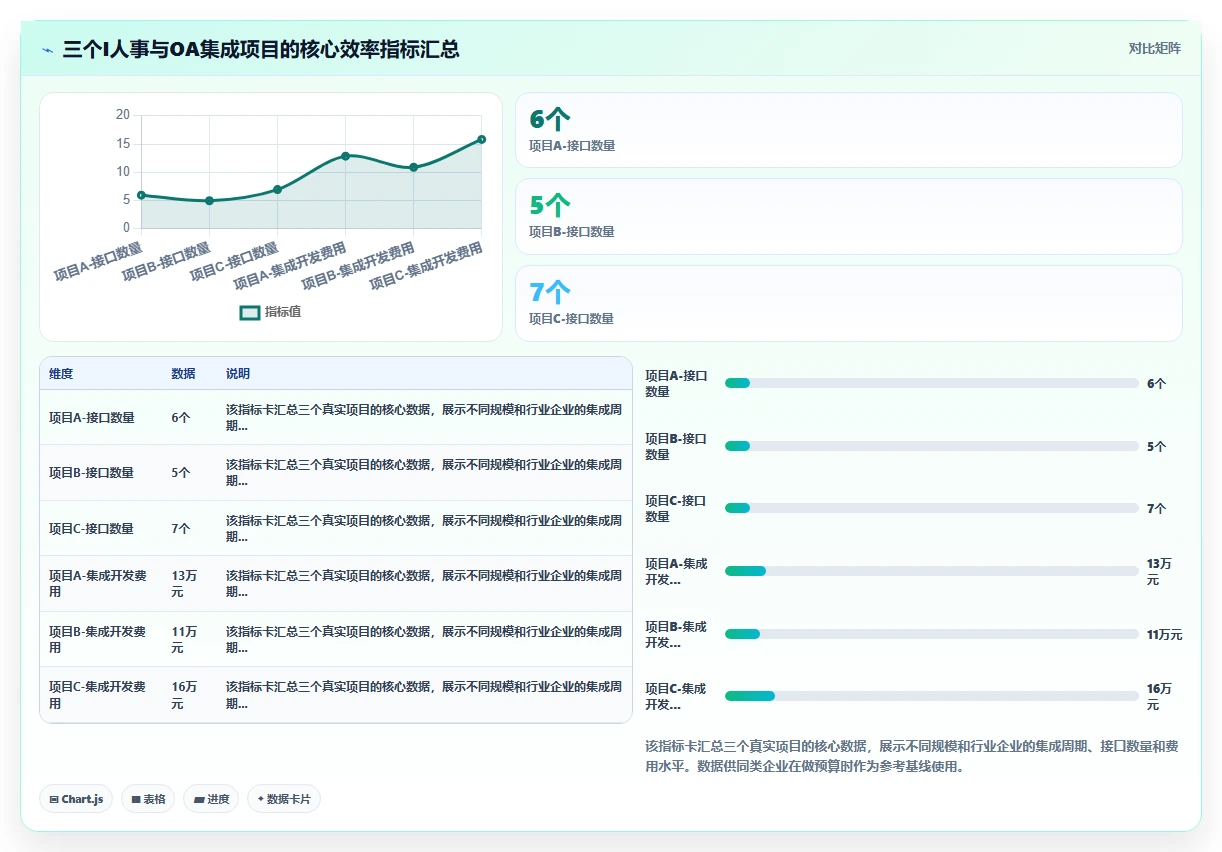The image size is (1222, 852).
Task: Click the 数据卡片 tag chip
Action: [284, 799]
